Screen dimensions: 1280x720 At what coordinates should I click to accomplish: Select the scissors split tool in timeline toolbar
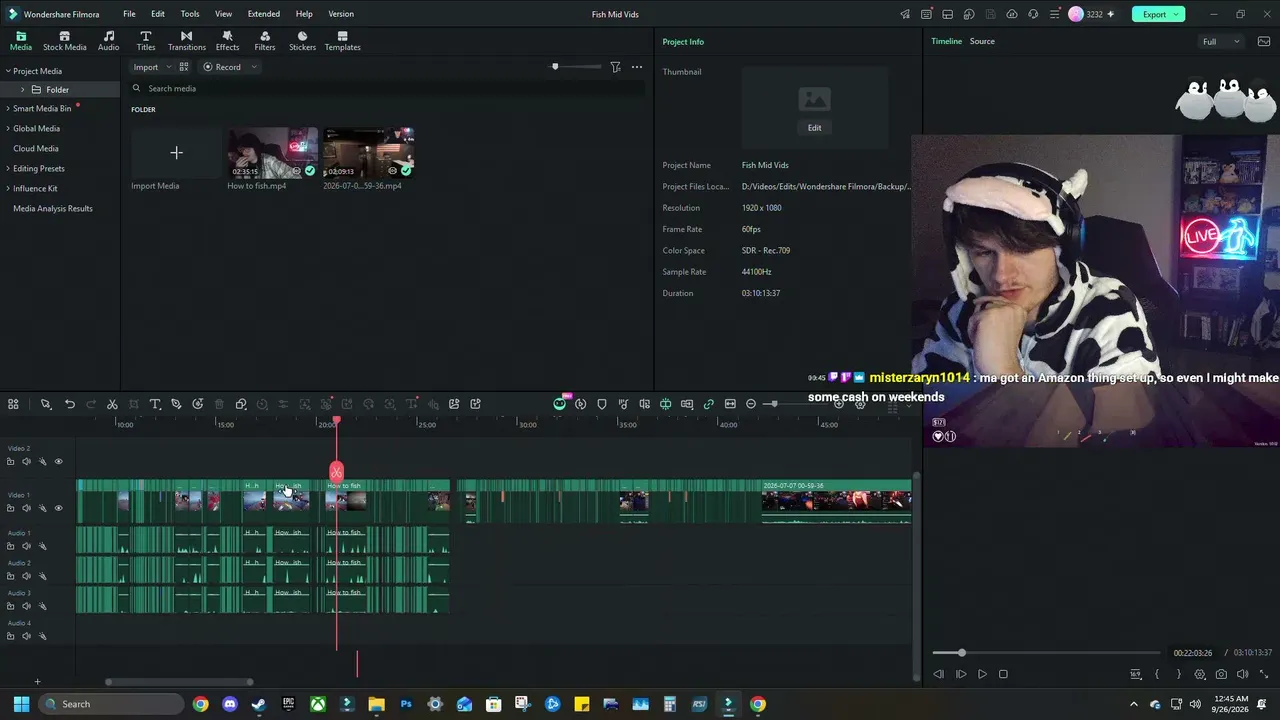[112, 404]
